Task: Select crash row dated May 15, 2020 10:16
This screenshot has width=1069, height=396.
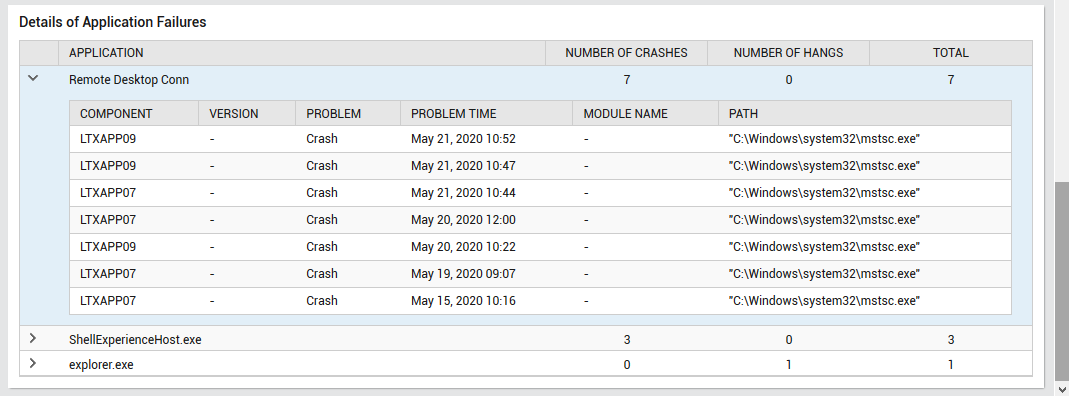Action: tap(540, 301)
